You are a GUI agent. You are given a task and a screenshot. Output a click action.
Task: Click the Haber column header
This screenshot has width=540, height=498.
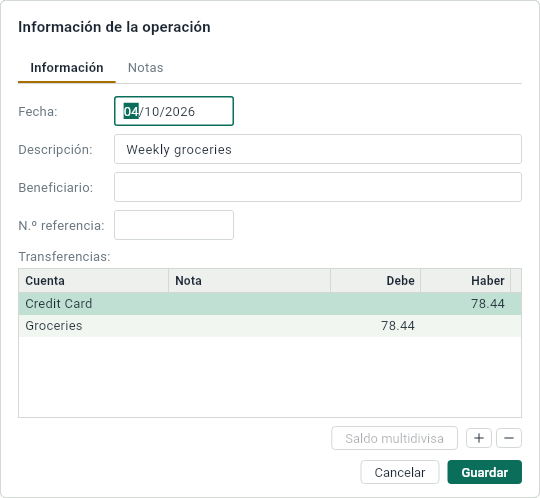[x=465, y=281]
